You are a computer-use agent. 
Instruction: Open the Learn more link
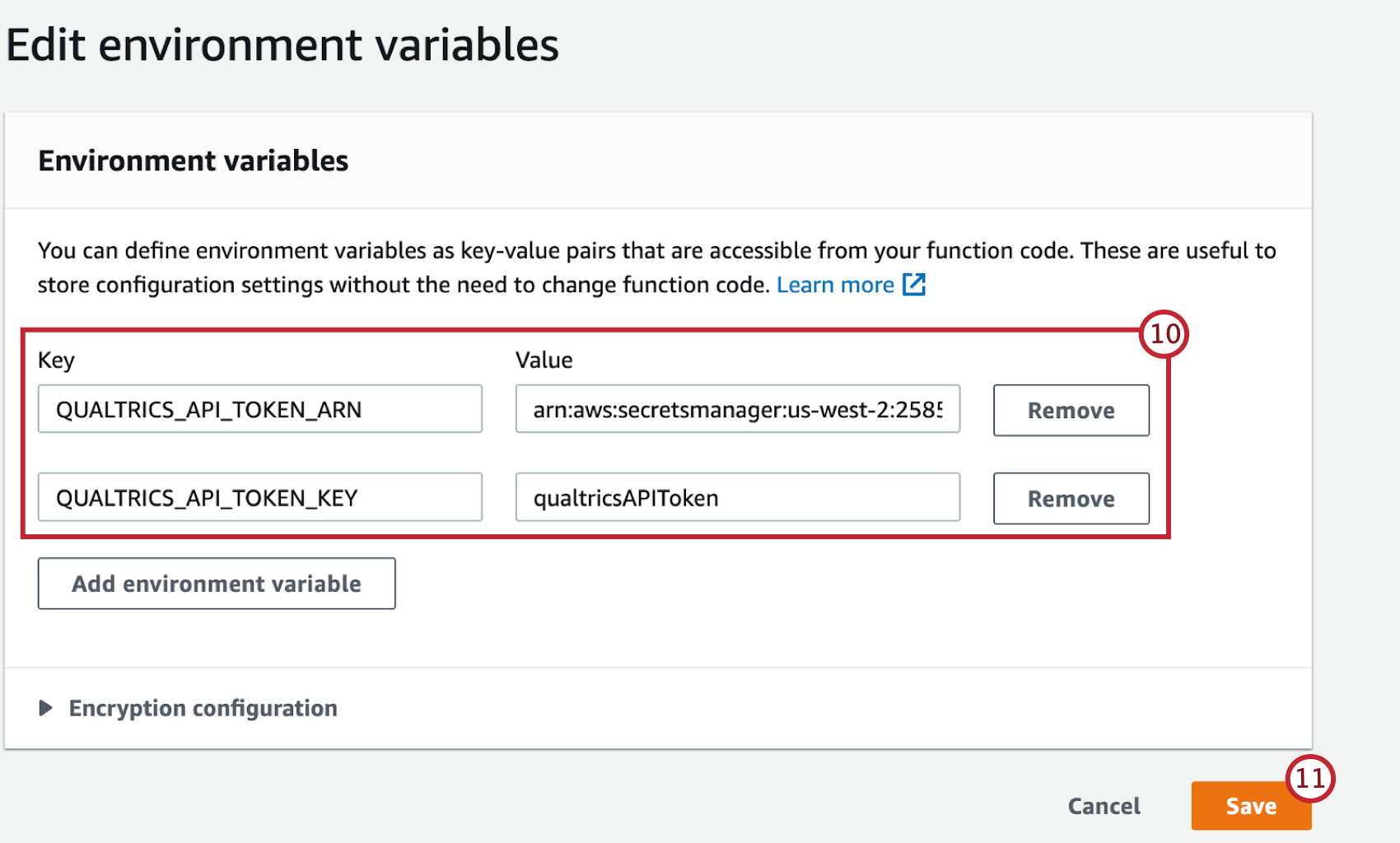point(836,284)
